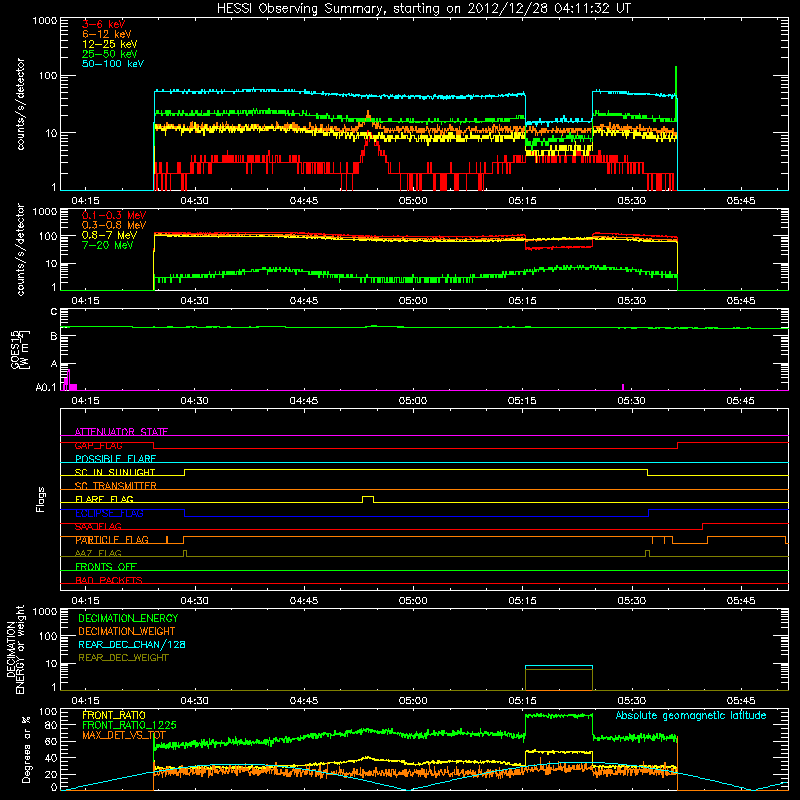Image resolution: width=800 pixels, height=800 pixels.
Task: Click the 0.1-0.3 MeV legend label
Action: (114, 215)
